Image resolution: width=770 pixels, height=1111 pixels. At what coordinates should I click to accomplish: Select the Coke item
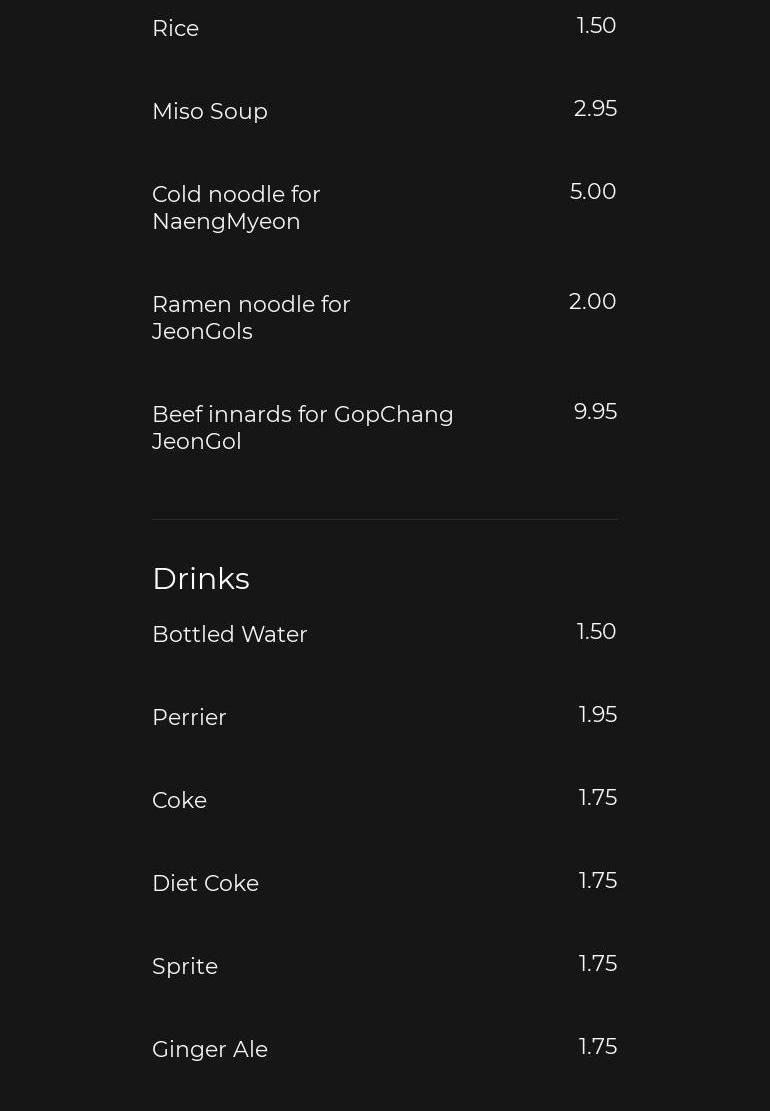click(179, 800)
